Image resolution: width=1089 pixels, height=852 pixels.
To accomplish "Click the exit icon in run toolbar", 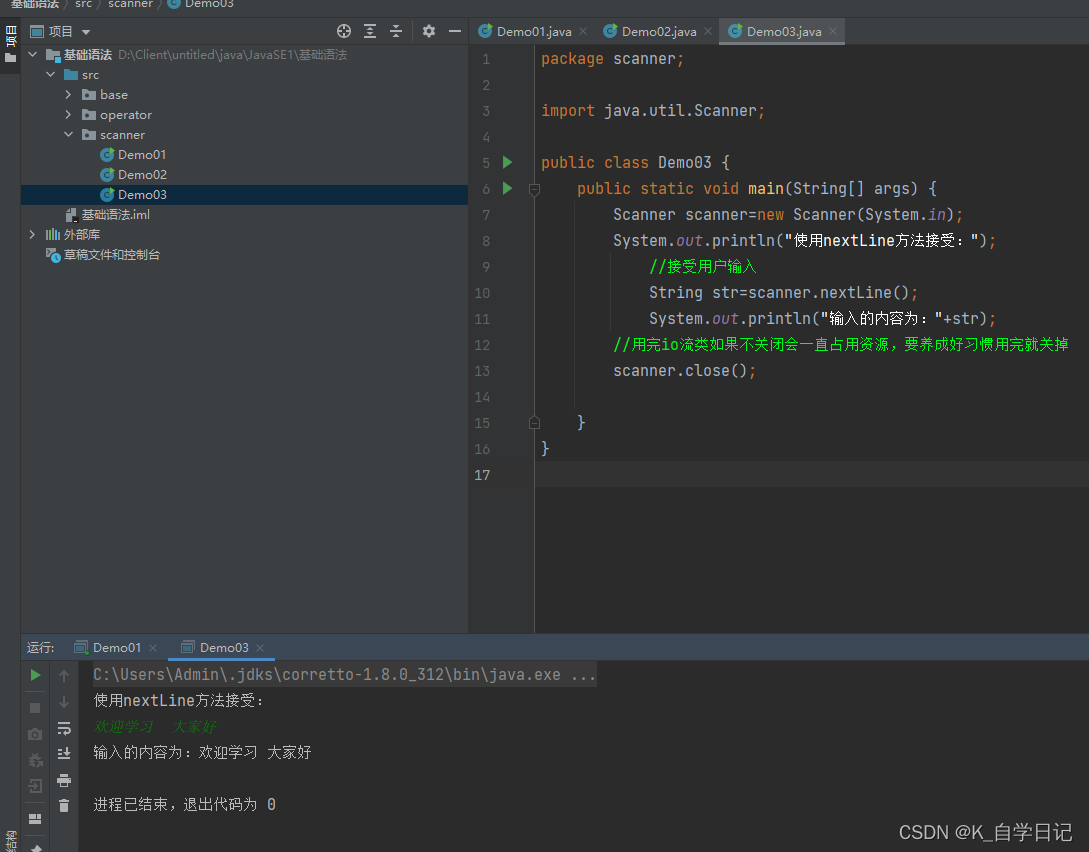I will point(35,786).
